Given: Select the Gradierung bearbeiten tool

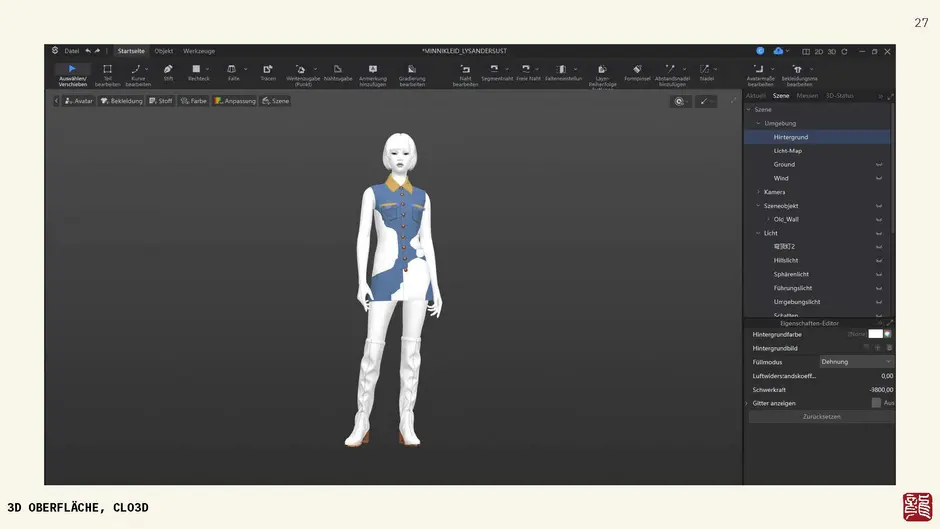Looking at the screenshot, I should [412, 72].
